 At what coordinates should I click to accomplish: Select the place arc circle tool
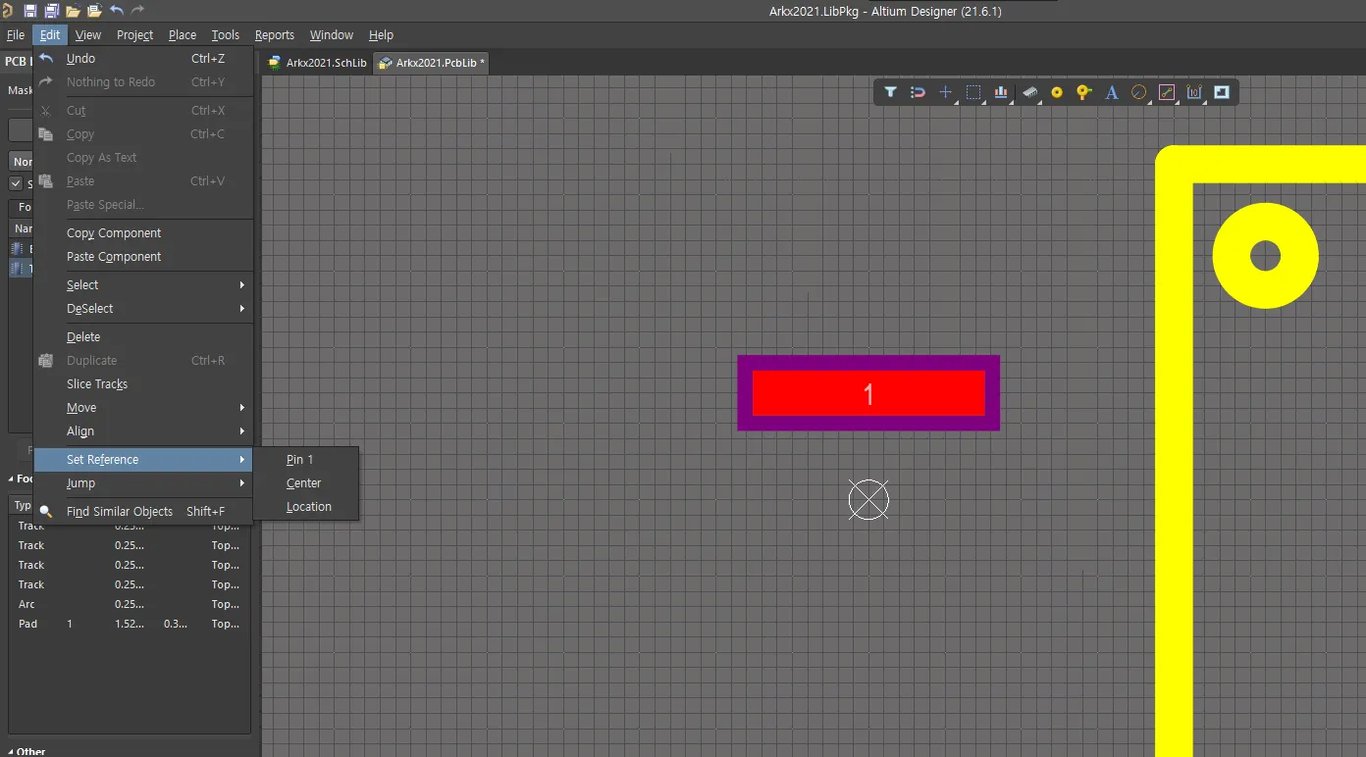click(x=1138, y=92)
